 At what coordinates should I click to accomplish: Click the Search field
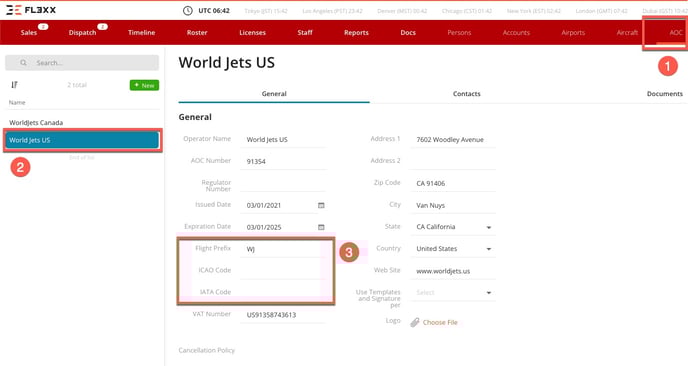coord(82,63)
